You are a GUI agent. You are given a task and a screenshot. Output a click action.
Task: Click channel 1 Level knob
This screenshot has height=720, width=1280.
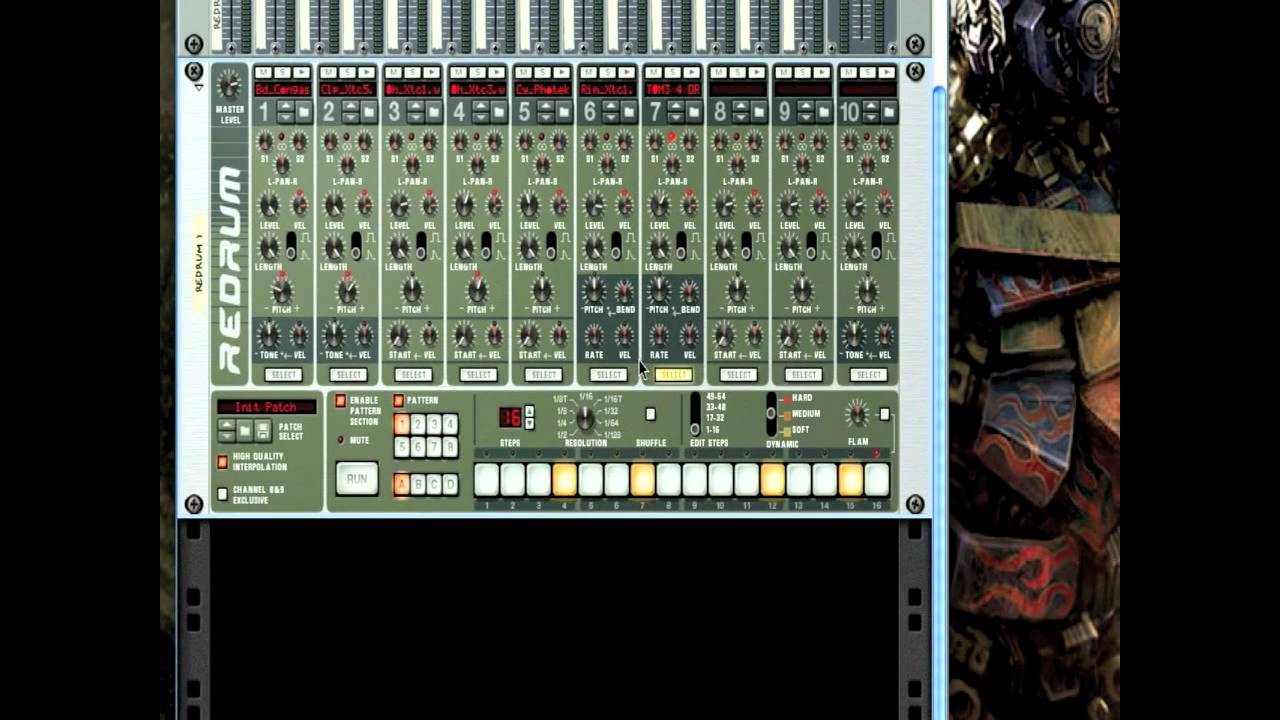[x=268, y=205]
